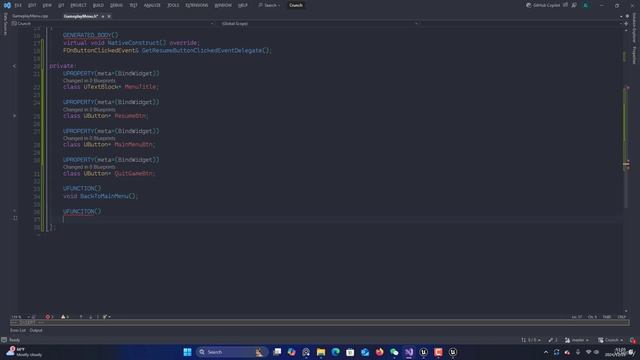Go to next issue arrow

[x=91, y=317]
